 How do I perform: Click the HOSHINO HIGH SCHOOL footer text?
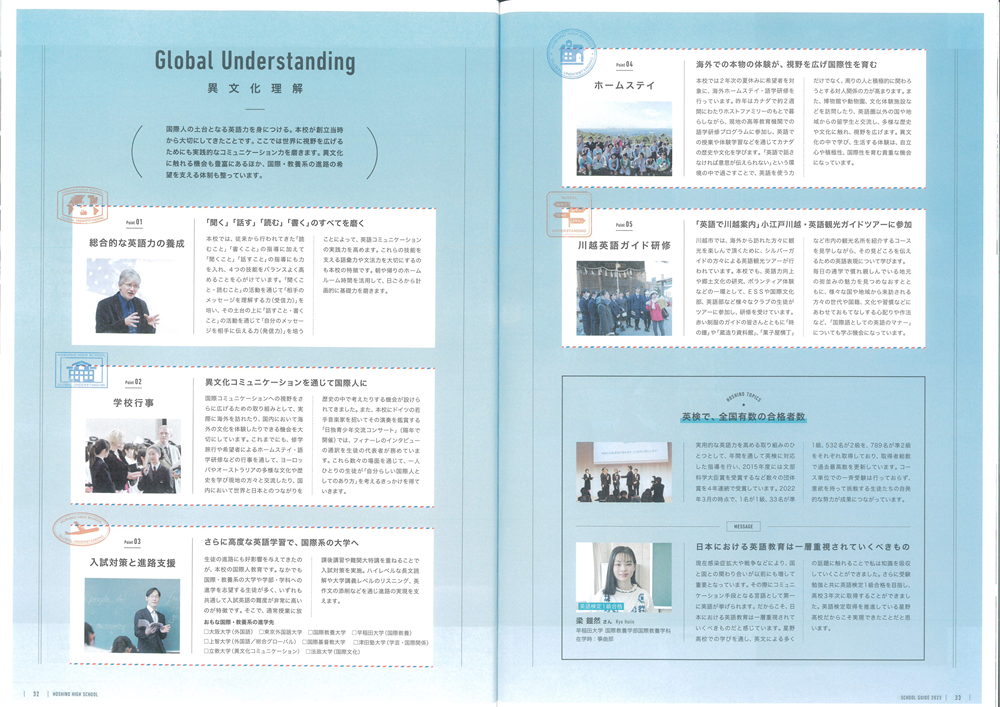76,696
